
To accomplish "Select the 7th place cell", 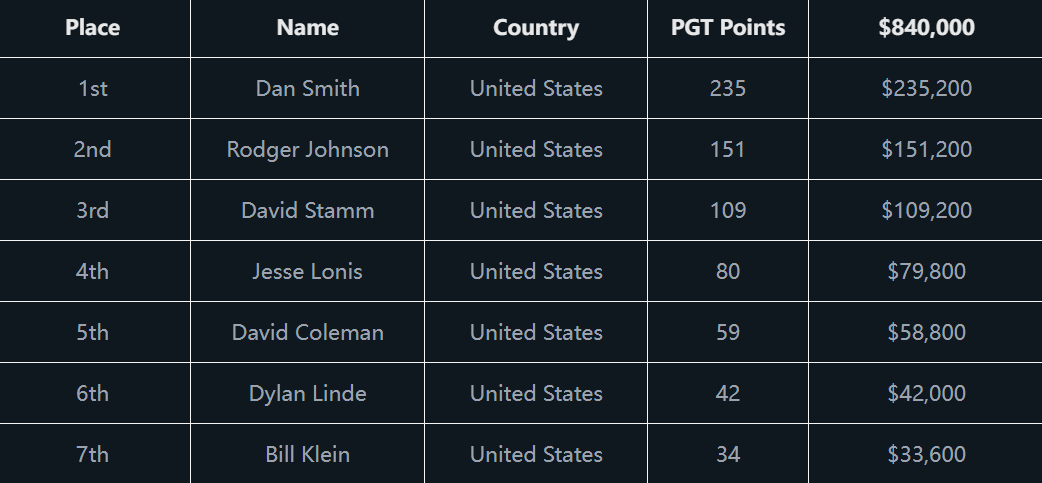I will (x=93, y=454).
